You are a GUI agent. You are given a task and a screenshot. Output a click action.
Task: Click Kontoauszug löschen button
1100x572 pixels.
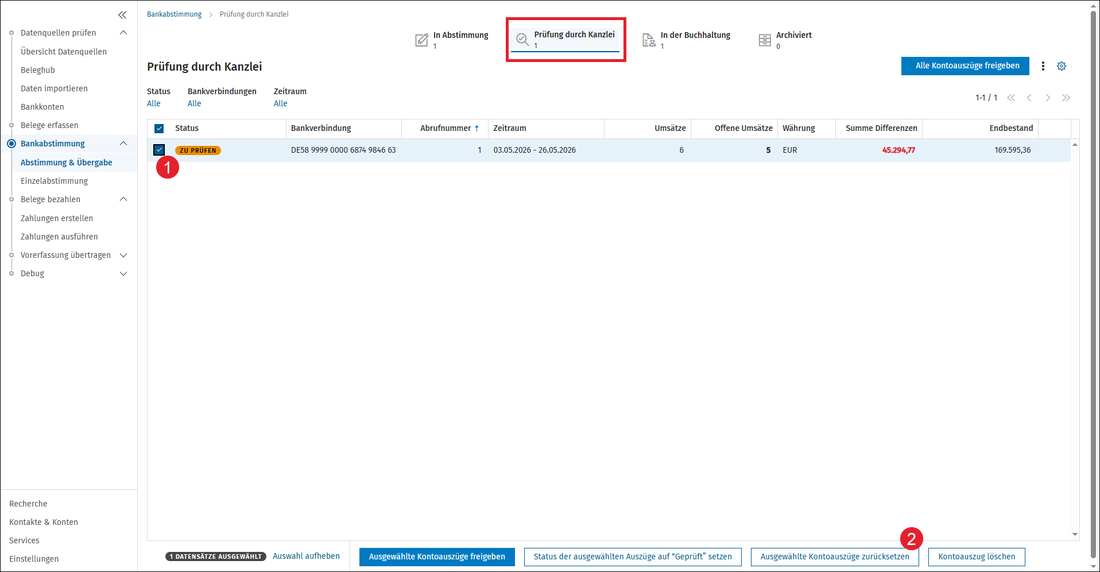coord(977,557)
